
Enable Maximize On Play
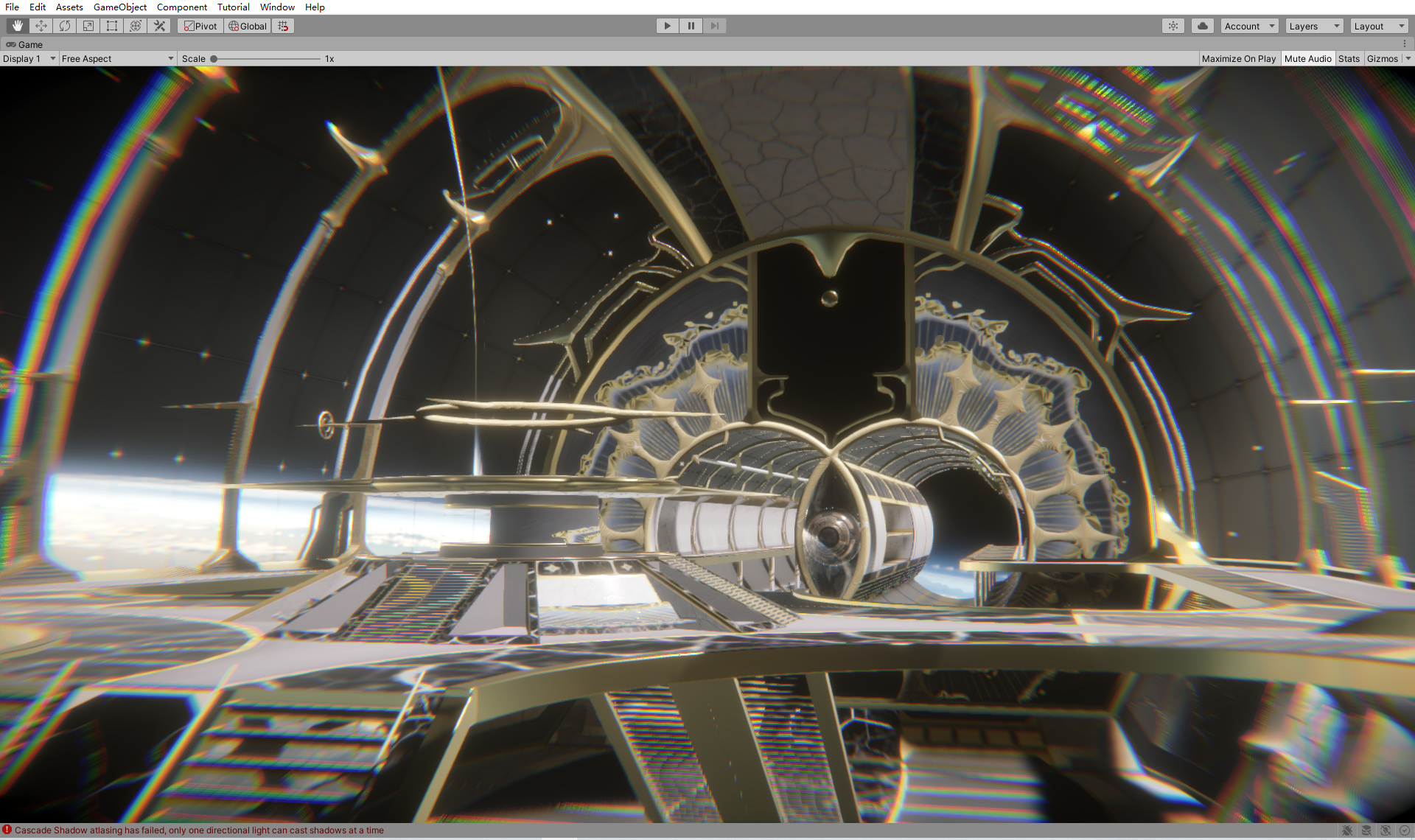1238,59
